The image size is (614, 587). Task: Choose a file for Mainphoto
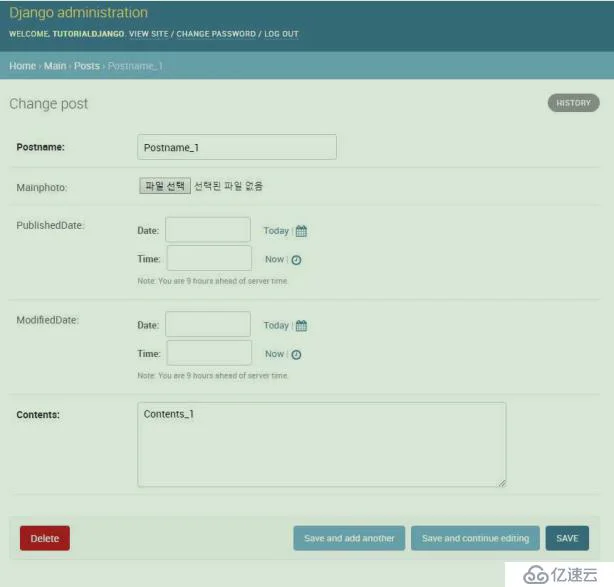(165, 186)
